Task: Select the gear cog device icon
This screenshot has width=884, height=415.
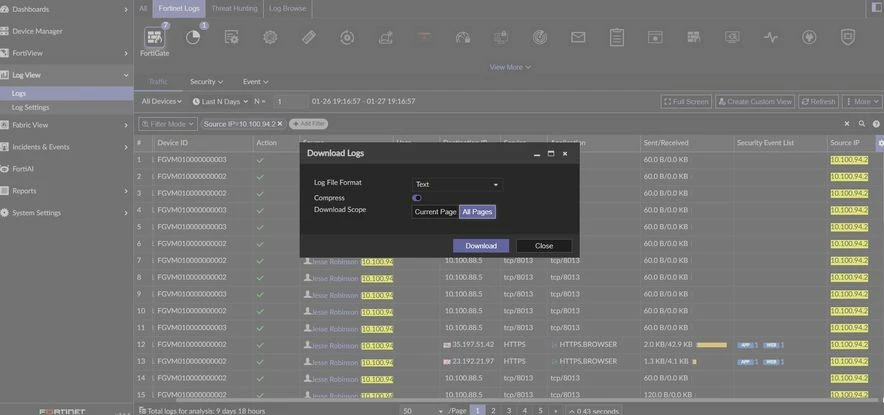Action: point(270,38)
